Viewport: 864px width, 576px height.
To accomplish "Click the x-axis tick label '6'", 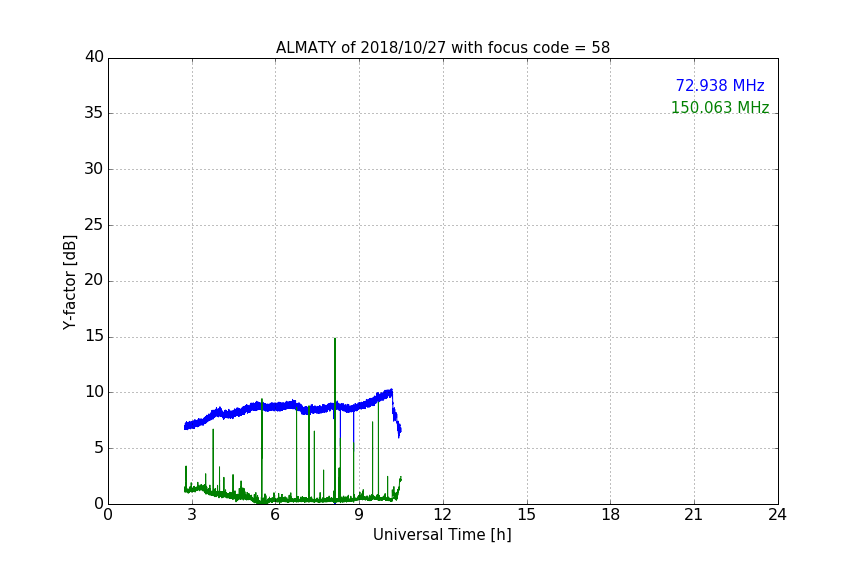I will 275,515.
